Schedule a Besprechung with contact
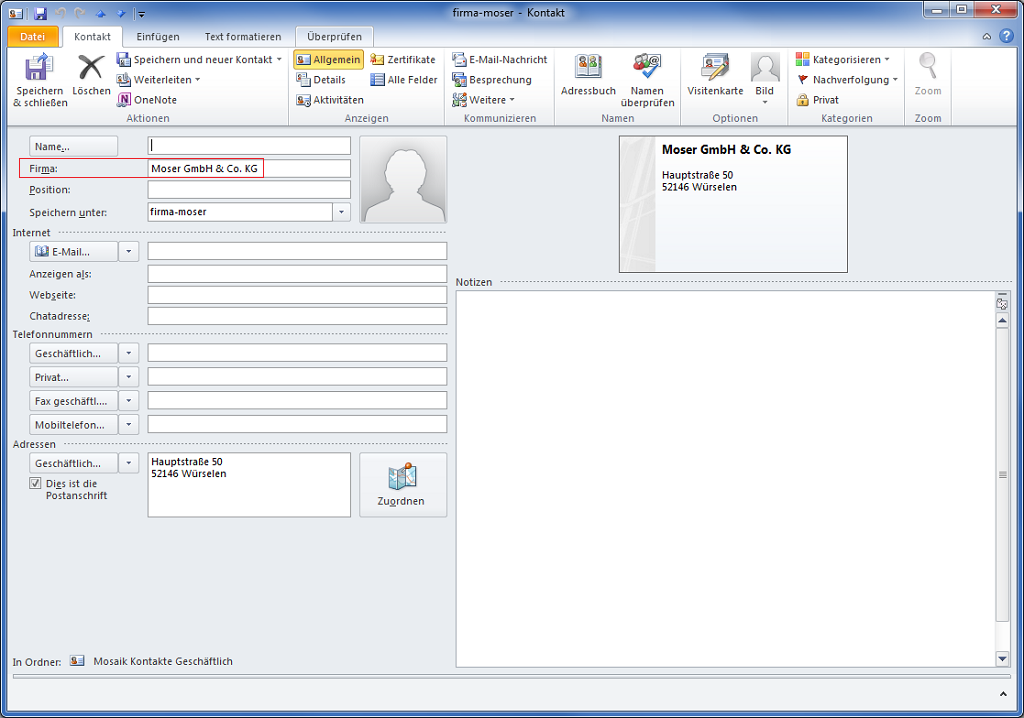 point(492,80)
